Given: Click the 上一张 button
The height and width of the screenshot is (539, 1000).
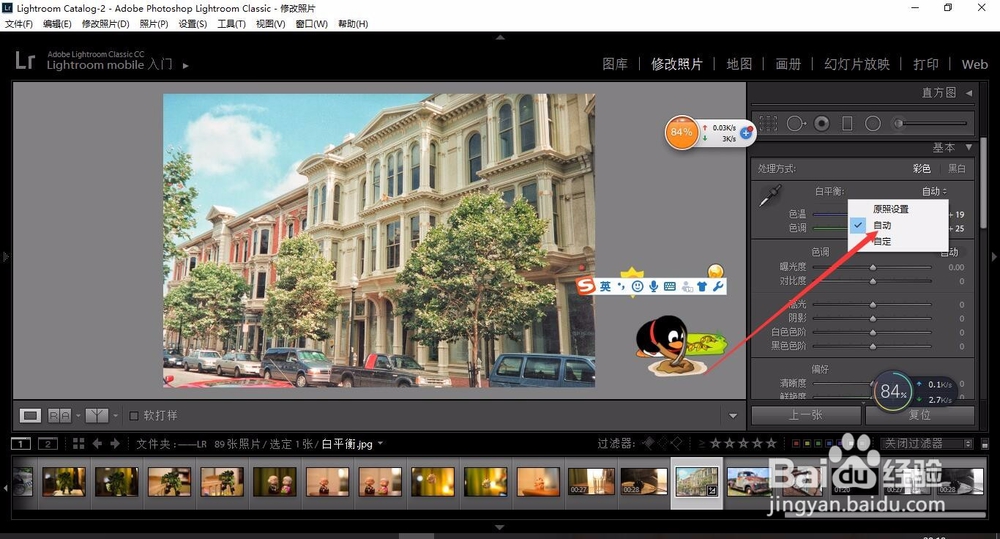Looking at the screenshot, I should 807,415.
